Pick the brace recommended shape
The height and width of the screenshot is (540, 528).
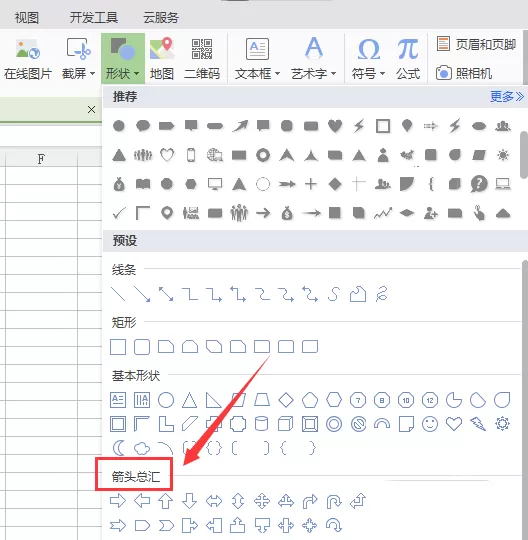click(x=431, y=184)
